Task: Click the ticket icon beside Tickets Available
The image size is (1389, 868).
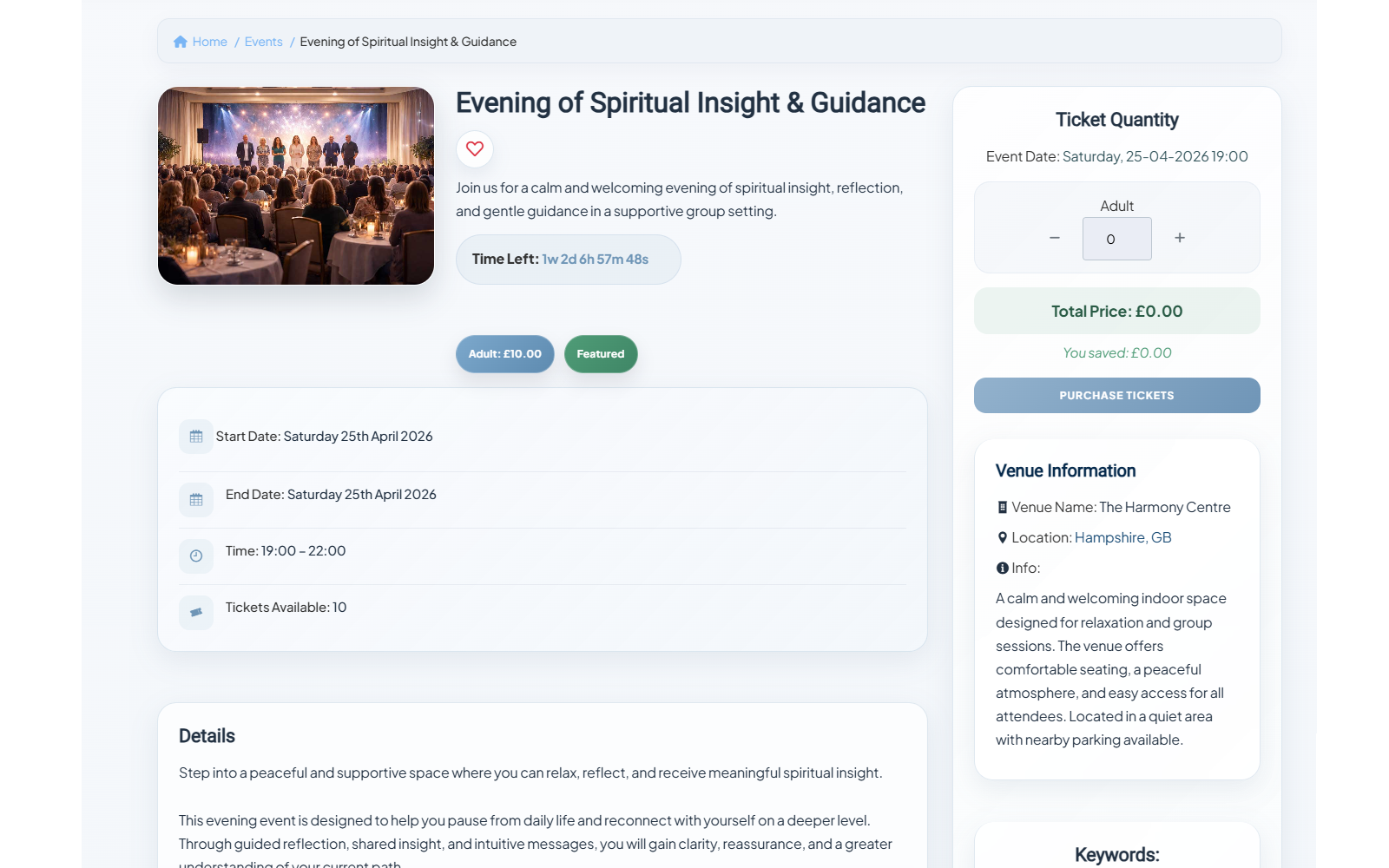Action: [x=196, y=613]
